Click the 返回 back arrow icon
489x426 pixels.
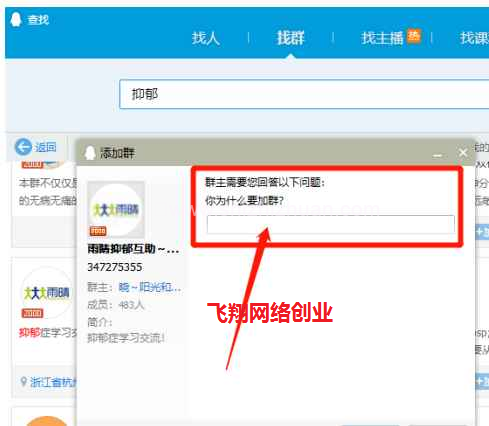point(23,147)
